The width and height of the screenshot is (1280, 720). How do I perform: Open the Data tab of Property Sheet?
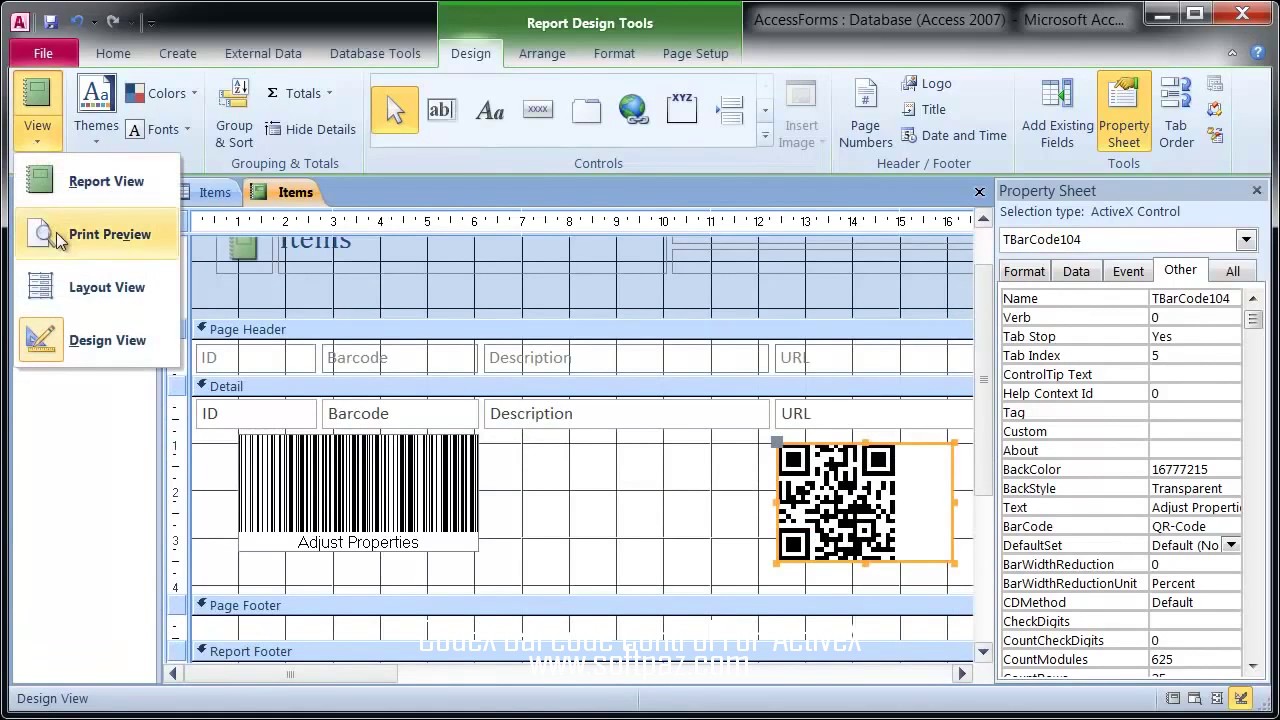pos(1076,271)
